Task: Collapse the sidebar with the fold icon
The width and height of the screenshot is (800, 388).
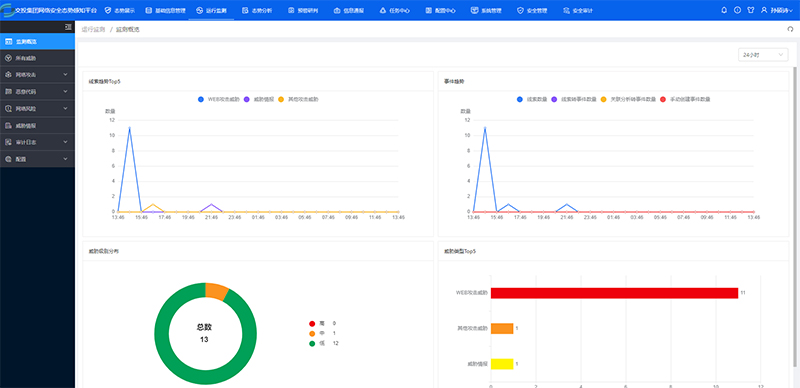Action: pyautogui.click(x=68, y=27)
